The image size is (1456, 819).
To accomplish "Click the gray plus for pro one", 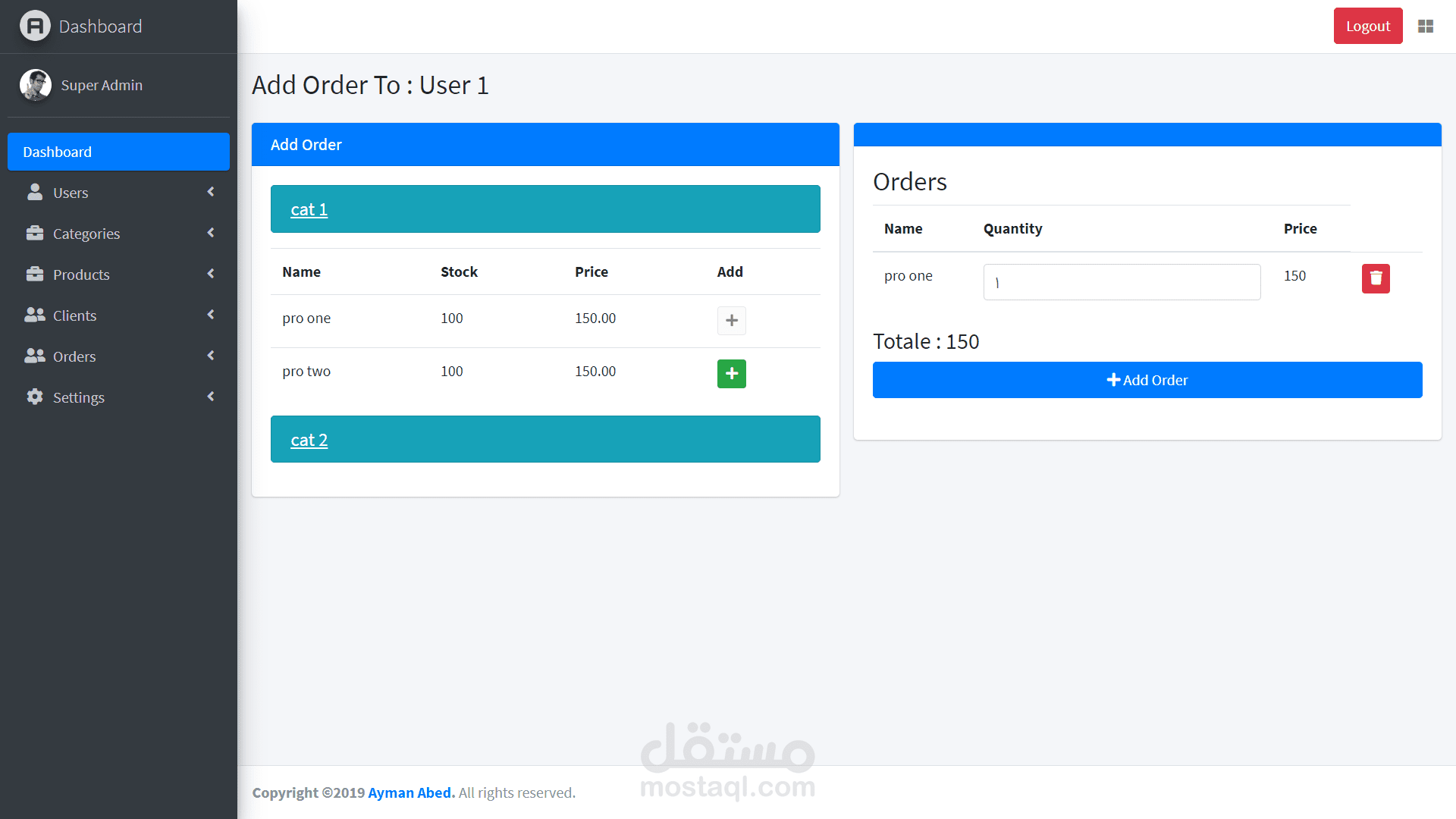I will 731,320.
